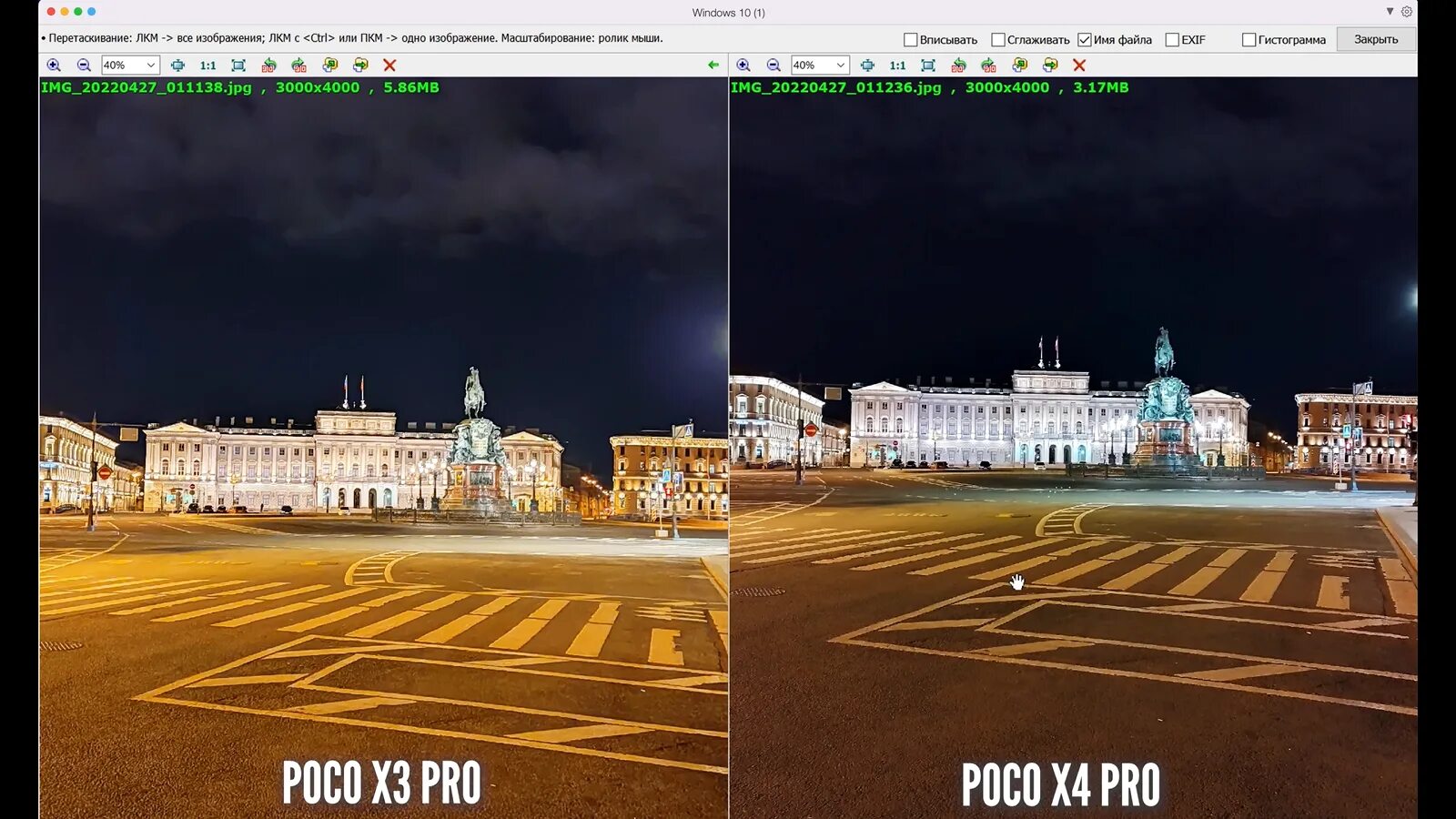
Task: Zoom out on the left image
Action: click(84, 66)
